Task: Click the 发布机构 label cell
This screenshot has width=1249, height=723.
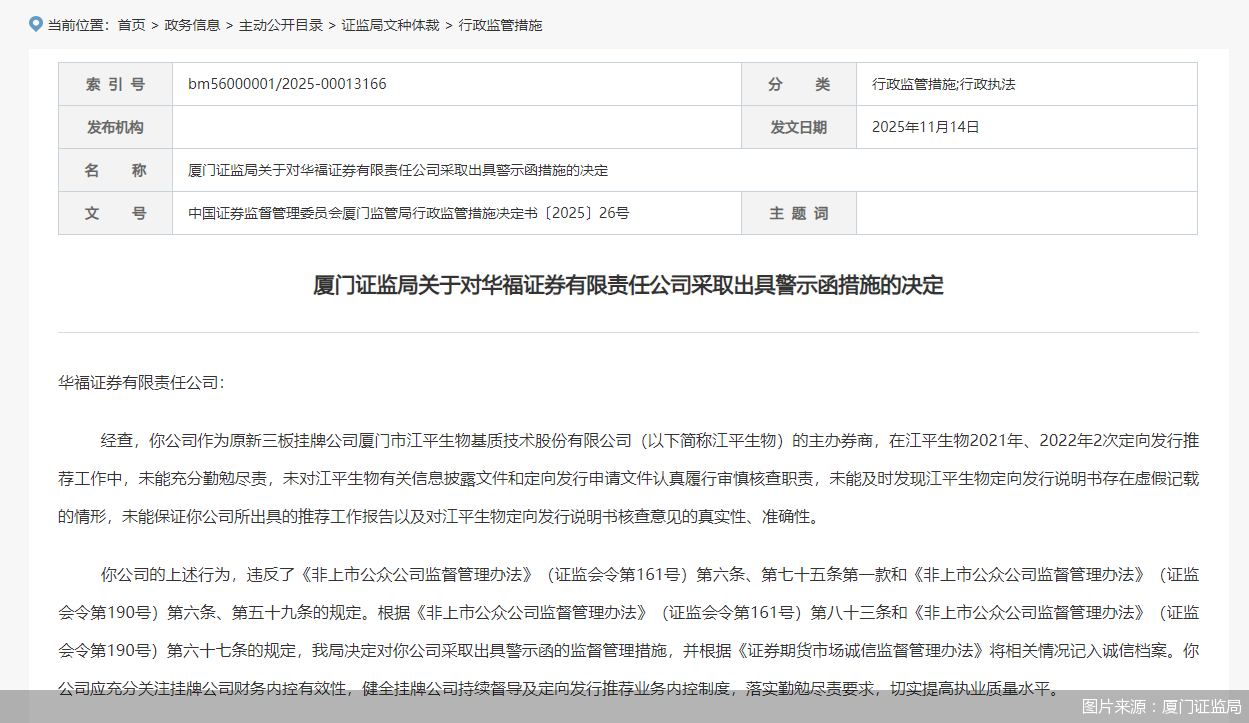Action: 115,127
